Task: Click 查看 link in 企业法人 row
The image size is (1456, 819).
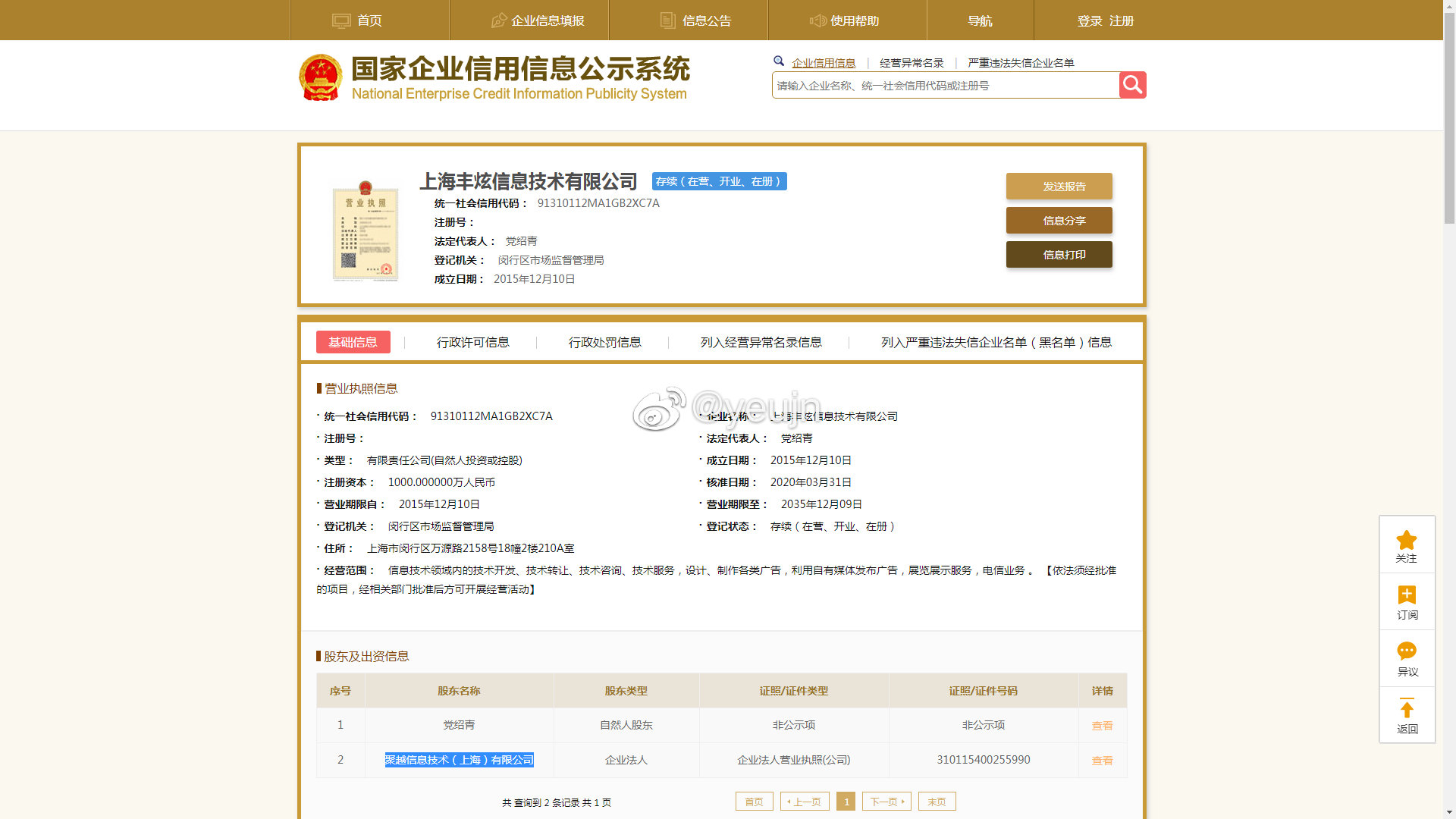Action: pyautogui.click(x=1102, y=761)
